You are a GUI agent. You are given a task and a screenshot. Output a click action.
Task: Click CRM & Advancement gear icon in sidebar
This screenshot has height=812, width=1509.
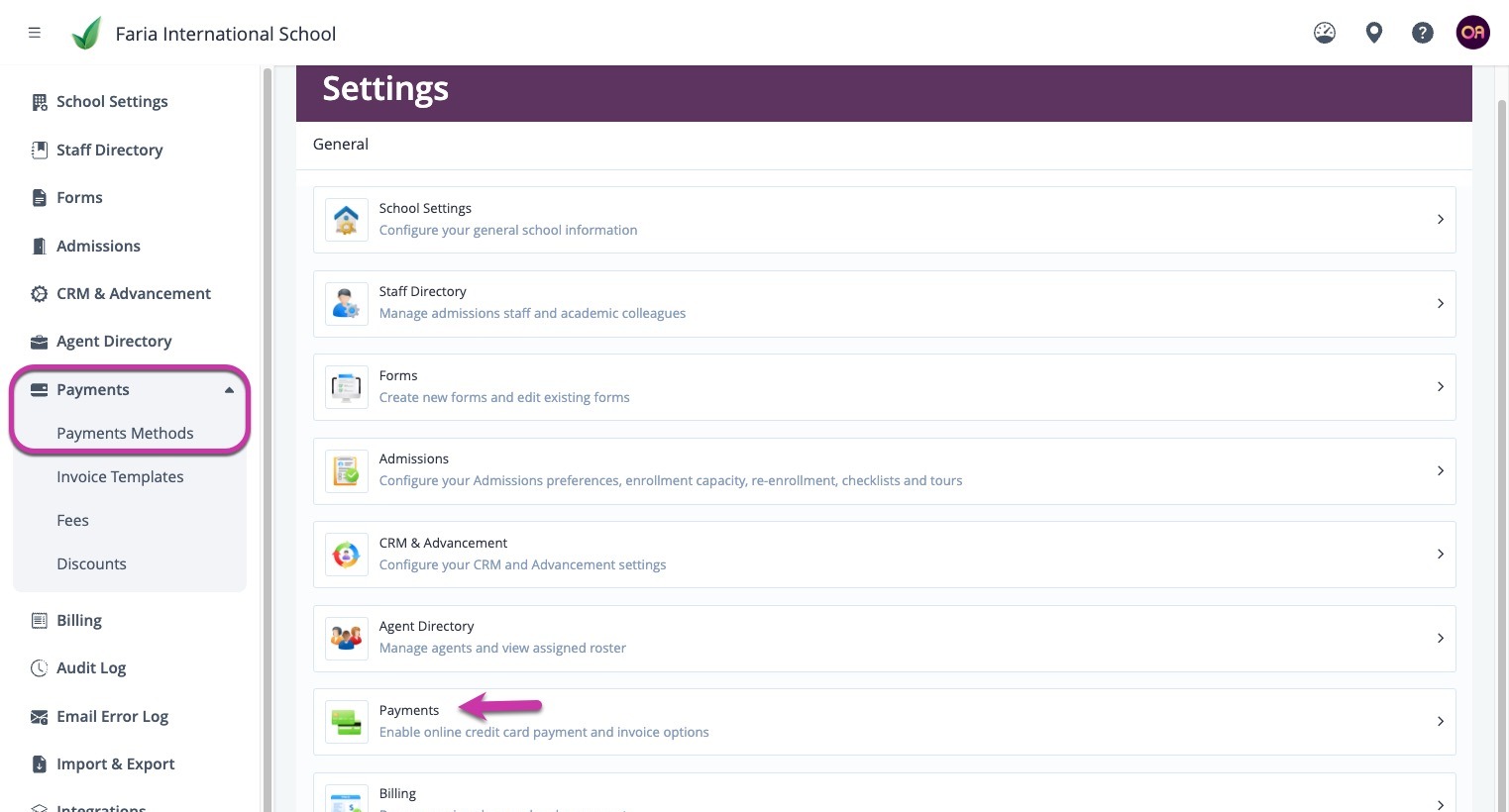pos(40,294)
